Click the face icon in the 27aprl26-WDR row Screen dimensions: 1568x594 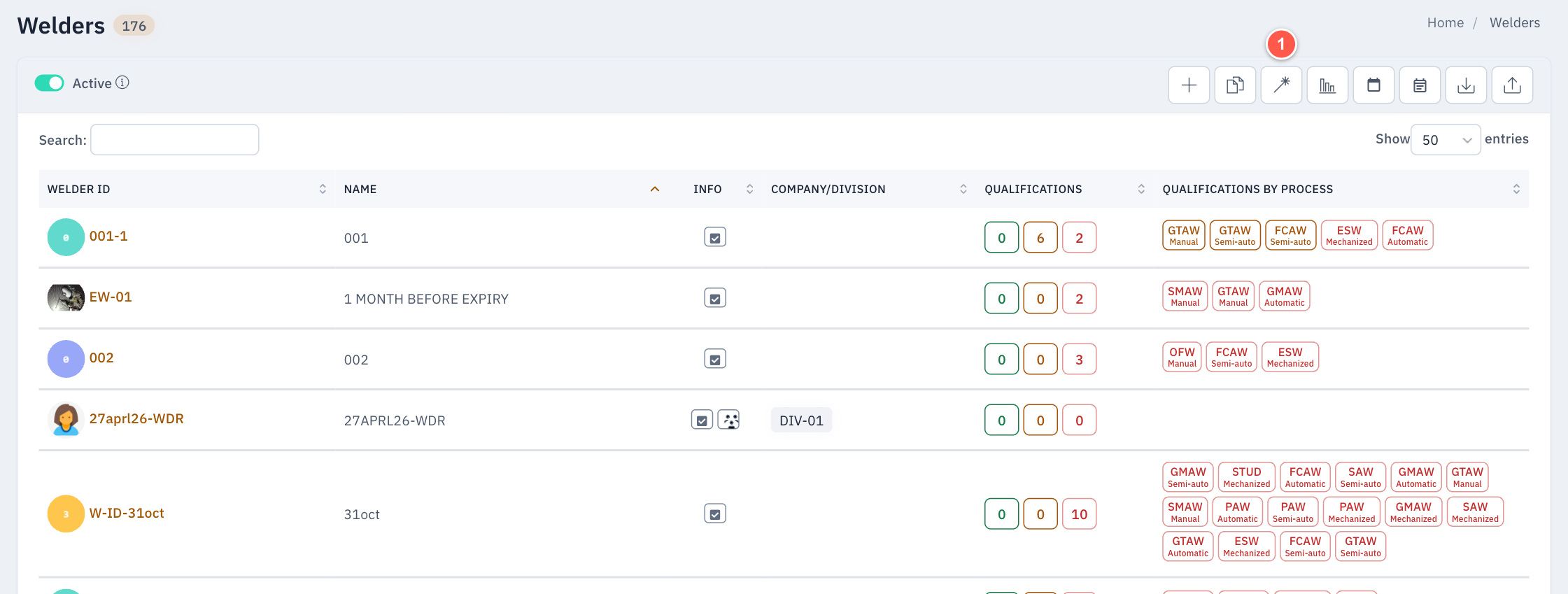pyautogui.click(x=728, y=420)
